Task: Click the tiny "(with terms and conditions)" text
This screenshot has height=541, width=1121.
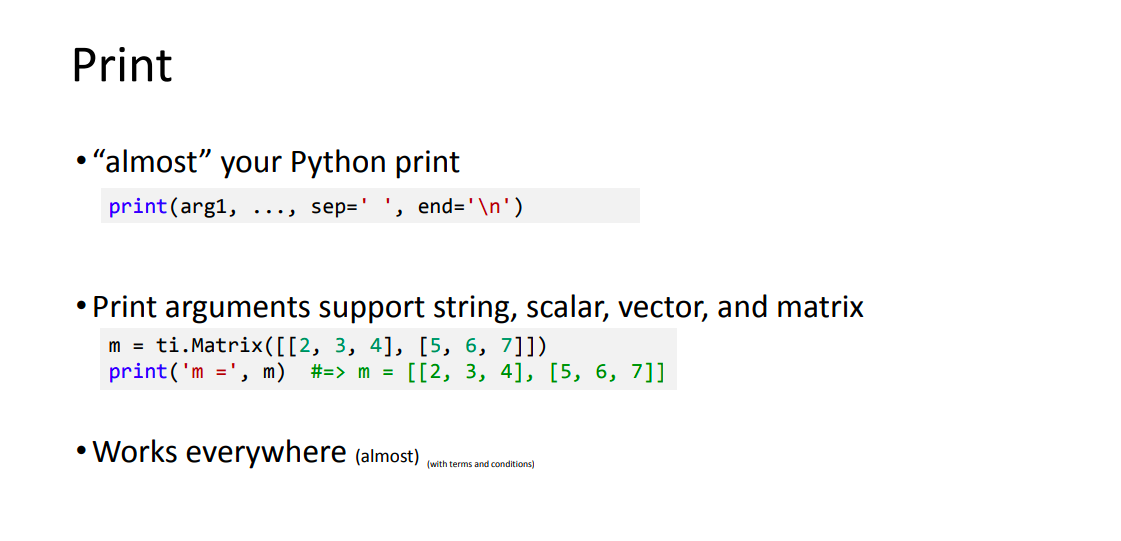Action: (x=480, y=465)
